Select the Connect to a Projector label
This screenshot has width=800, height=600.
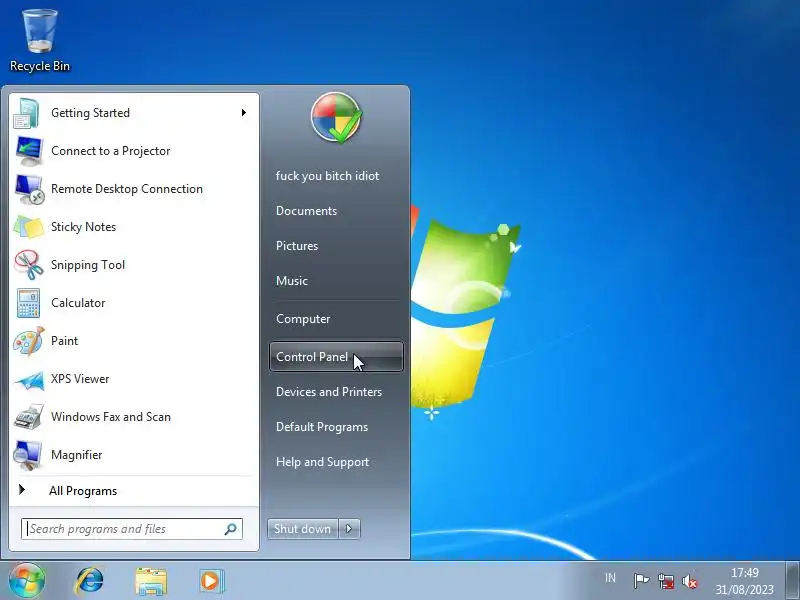[x=111, y=151]
